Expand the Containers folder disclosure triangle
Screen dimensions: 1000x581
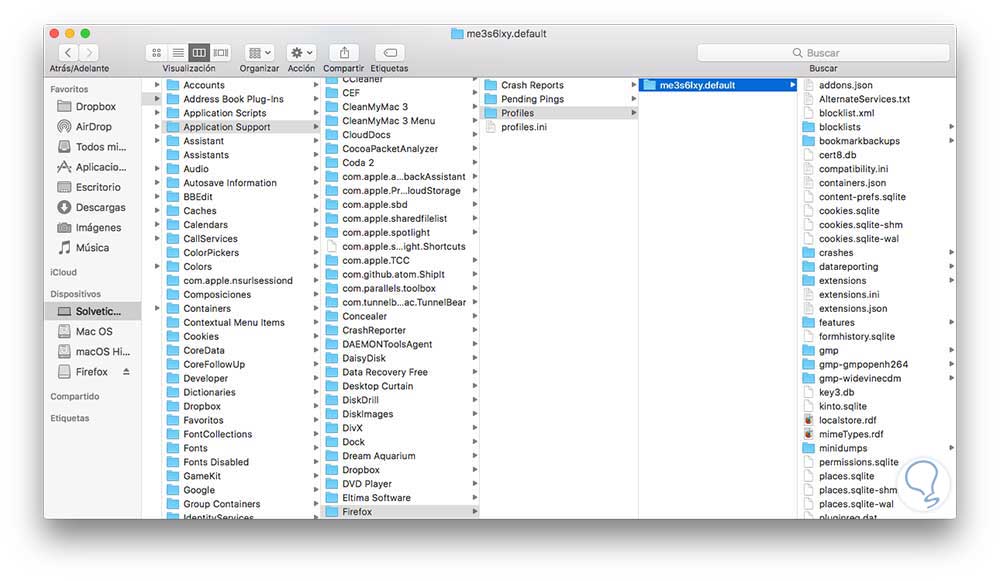tap(157, 309)
